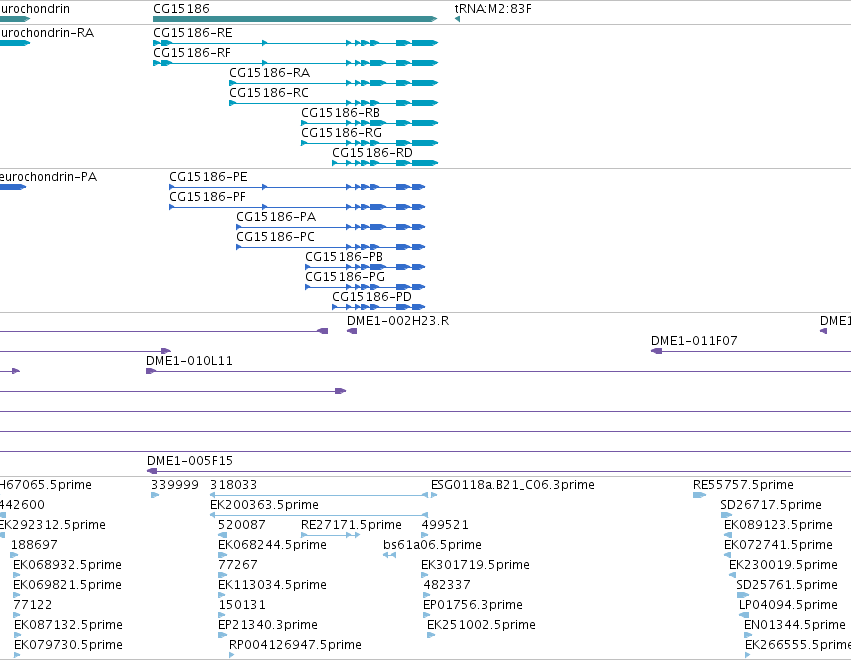
Task: Click RP004126947.5prime EST
Action: click(295, 646)
